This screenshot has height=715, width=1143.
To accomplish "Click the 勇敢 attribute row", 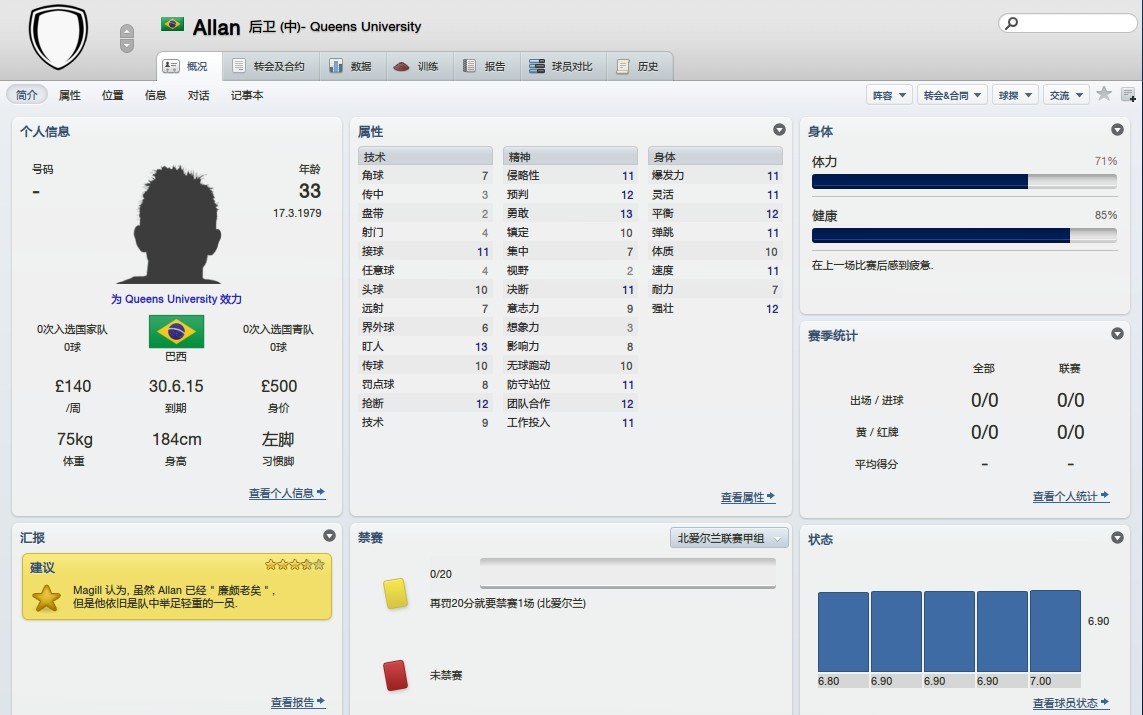I will (x=570, y=214).
